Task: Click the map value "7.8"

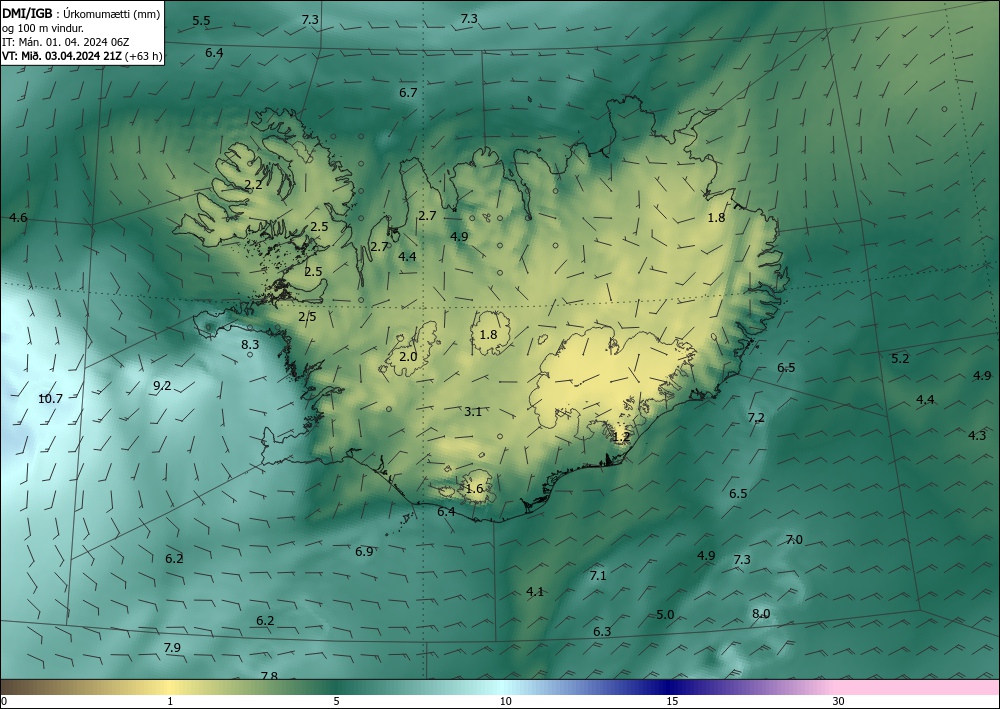Action: click(x=269, y=675)
